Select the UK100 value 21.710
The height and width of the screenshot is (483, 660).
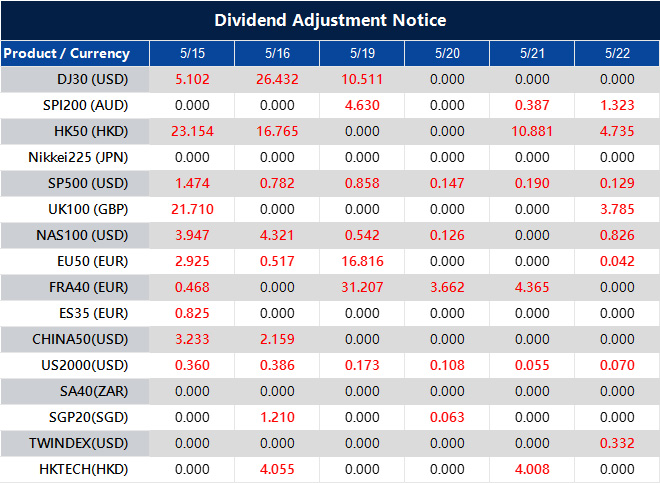[x=192, y=209]
